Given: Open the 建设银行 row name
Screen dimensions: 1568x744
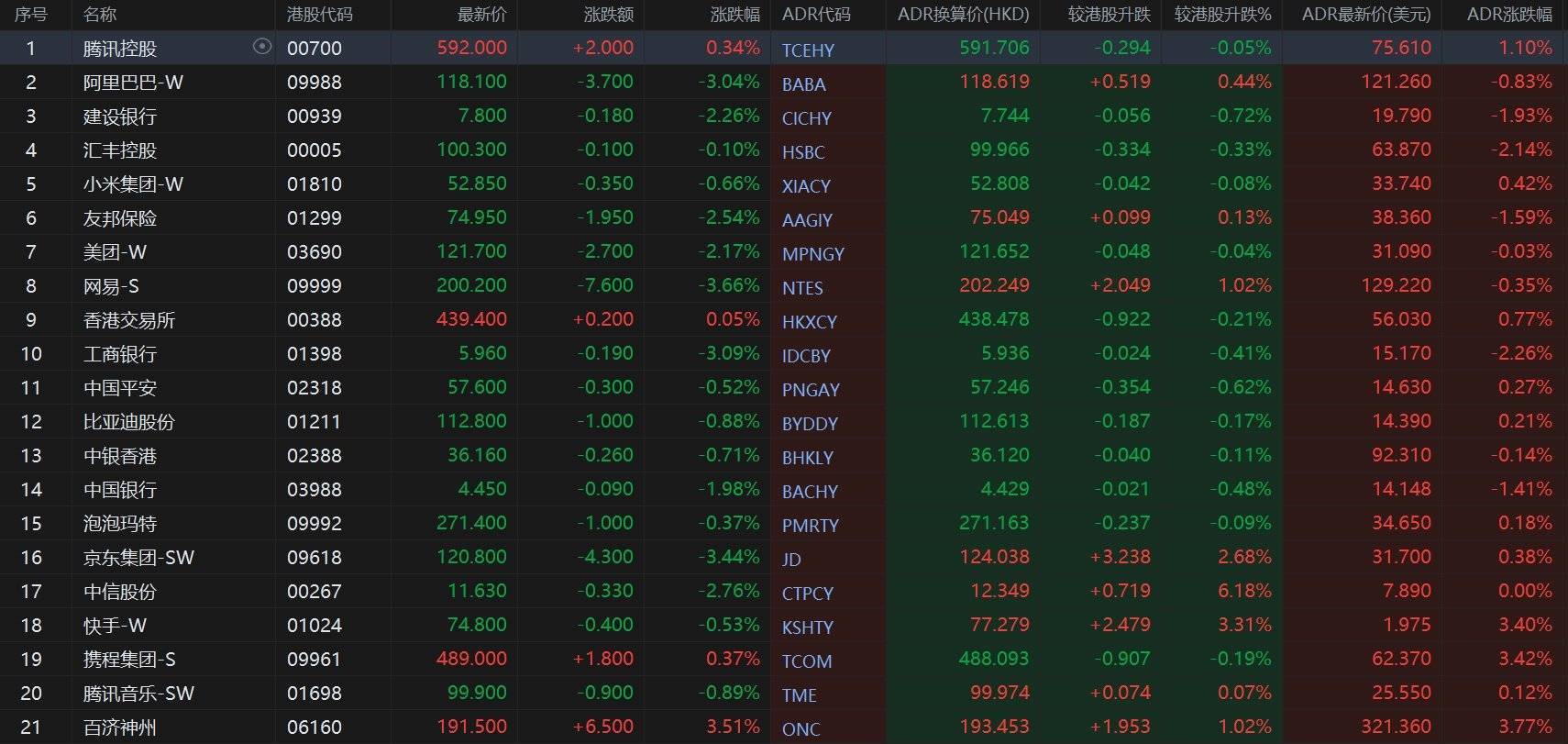Looking at the screenshot, I should click(120, 117).
